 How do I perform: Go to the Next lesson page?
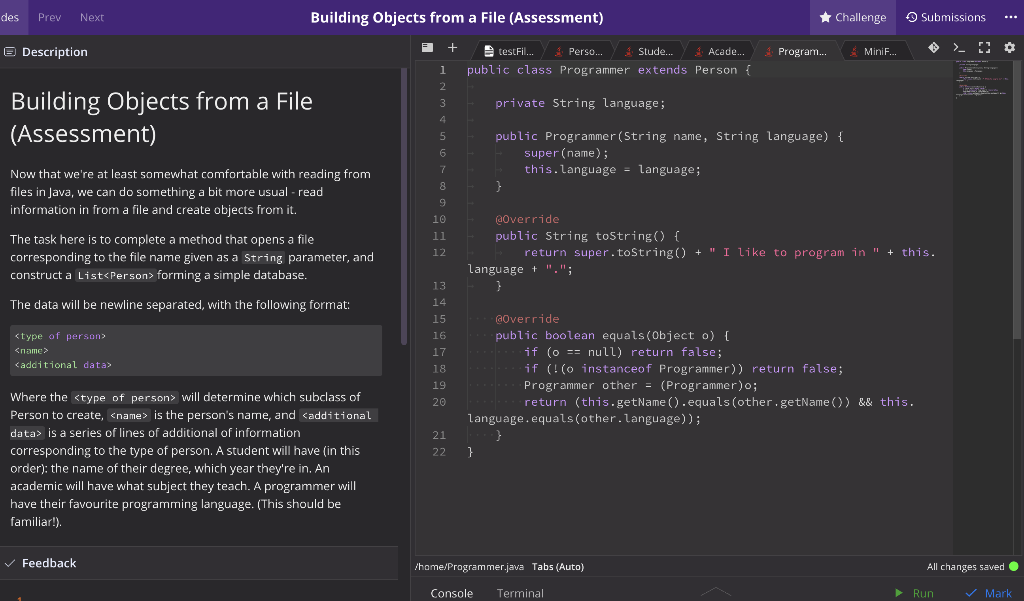(x=94, y=16)
